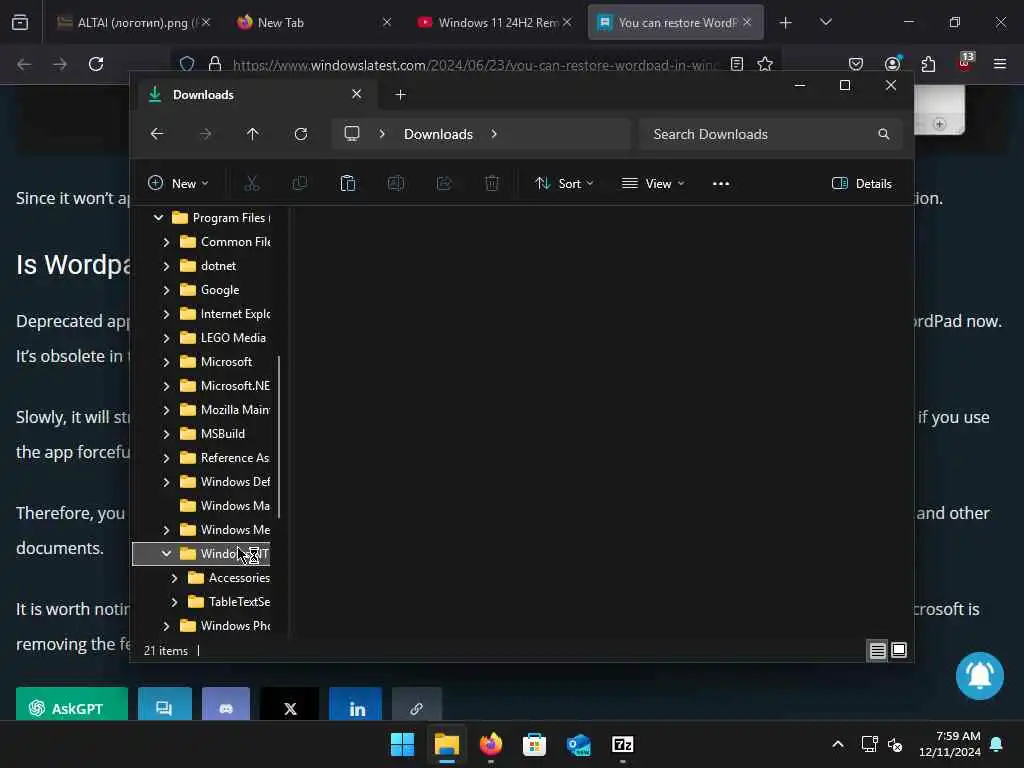Go back in File Explorer
This screenshot has width=1024, height=768.
(157, 134)
